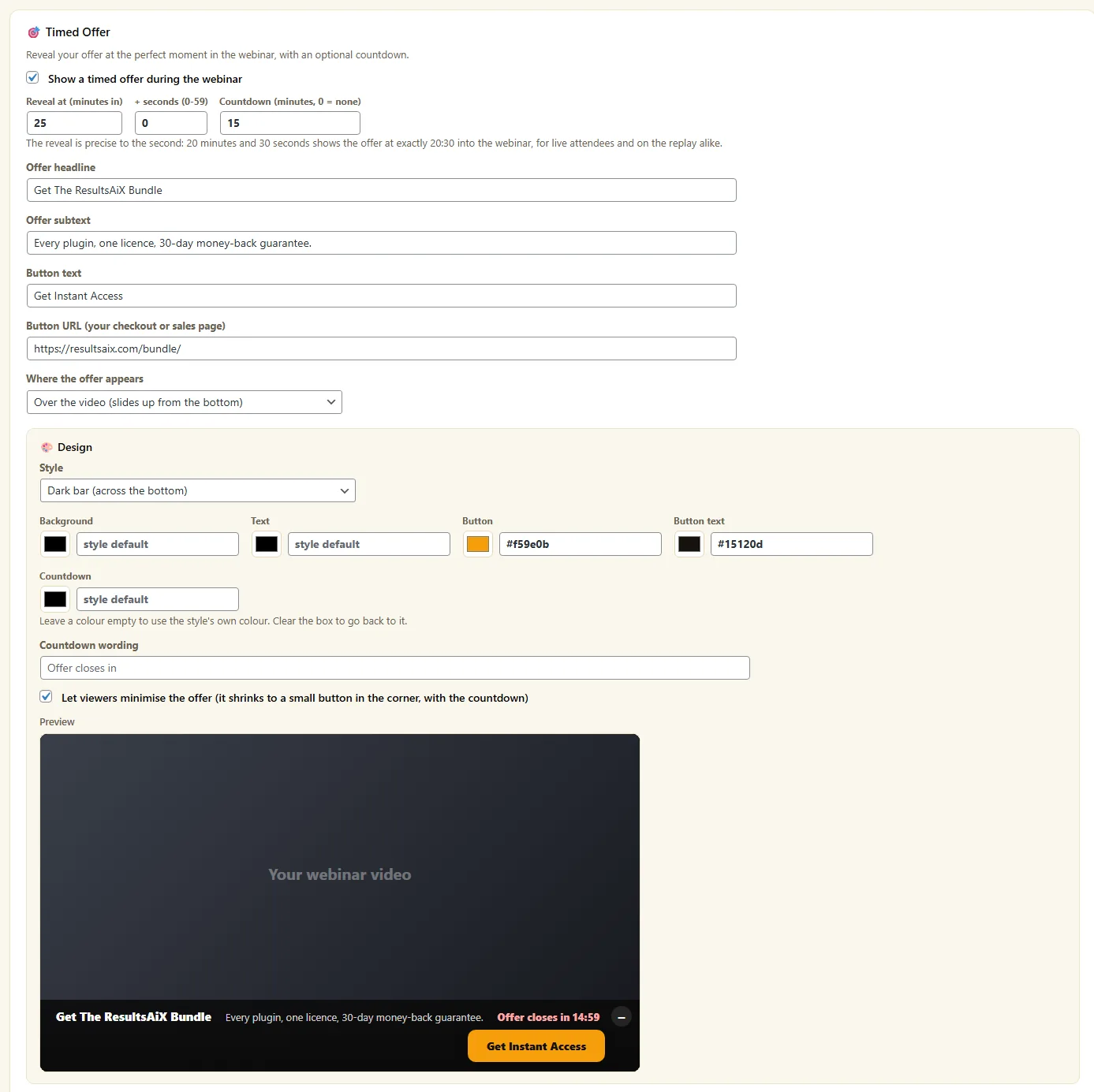The image size is (1094, 1092).
Task: Click the '+ seconds (0-59)' field
Action: coord(171,123)
